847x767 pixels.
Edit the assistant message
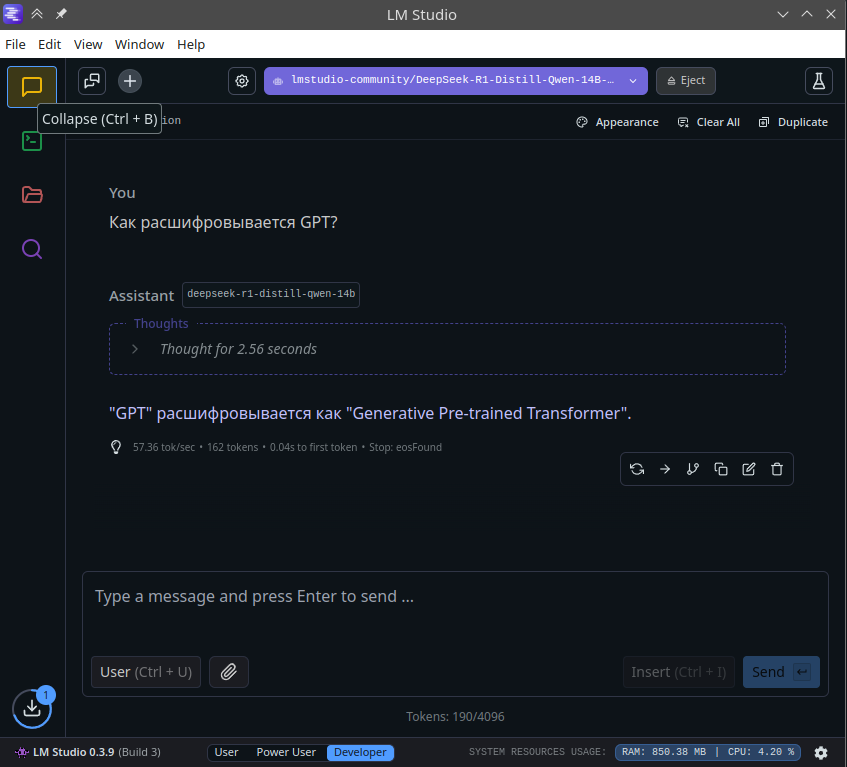coord(749,469)
